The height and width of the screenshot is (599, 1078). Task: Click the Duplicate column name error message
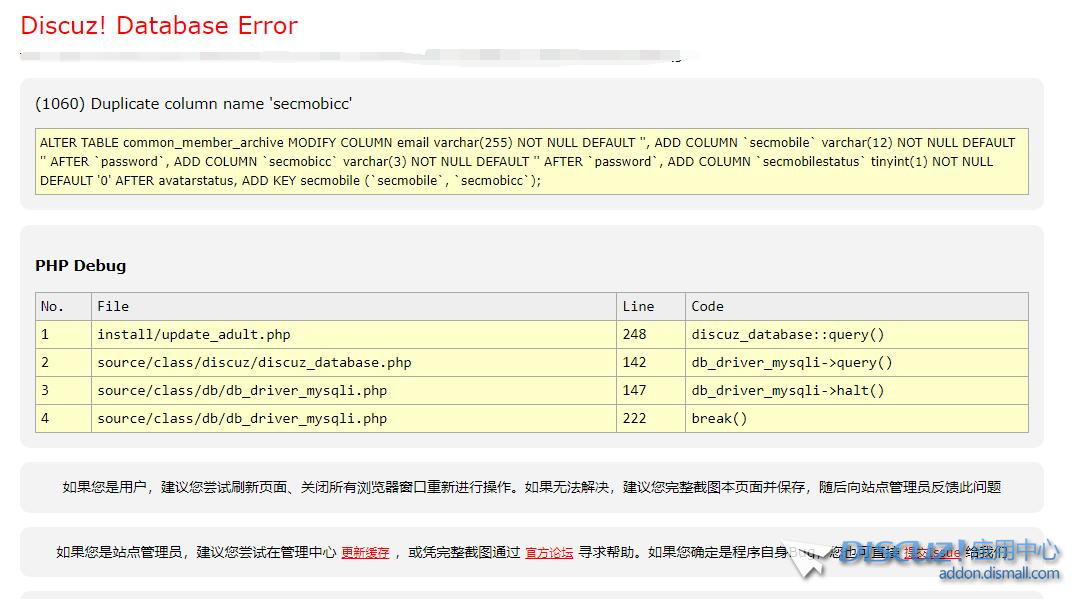click(x=193, y=104)
